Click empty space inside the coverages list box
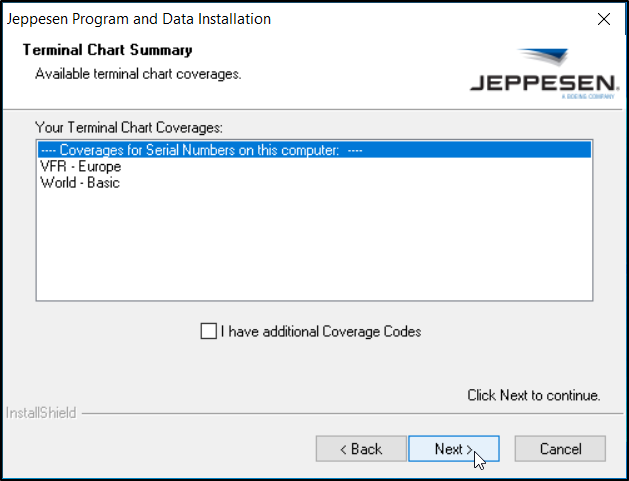The image size is (629, 481). tap(314, 250)
